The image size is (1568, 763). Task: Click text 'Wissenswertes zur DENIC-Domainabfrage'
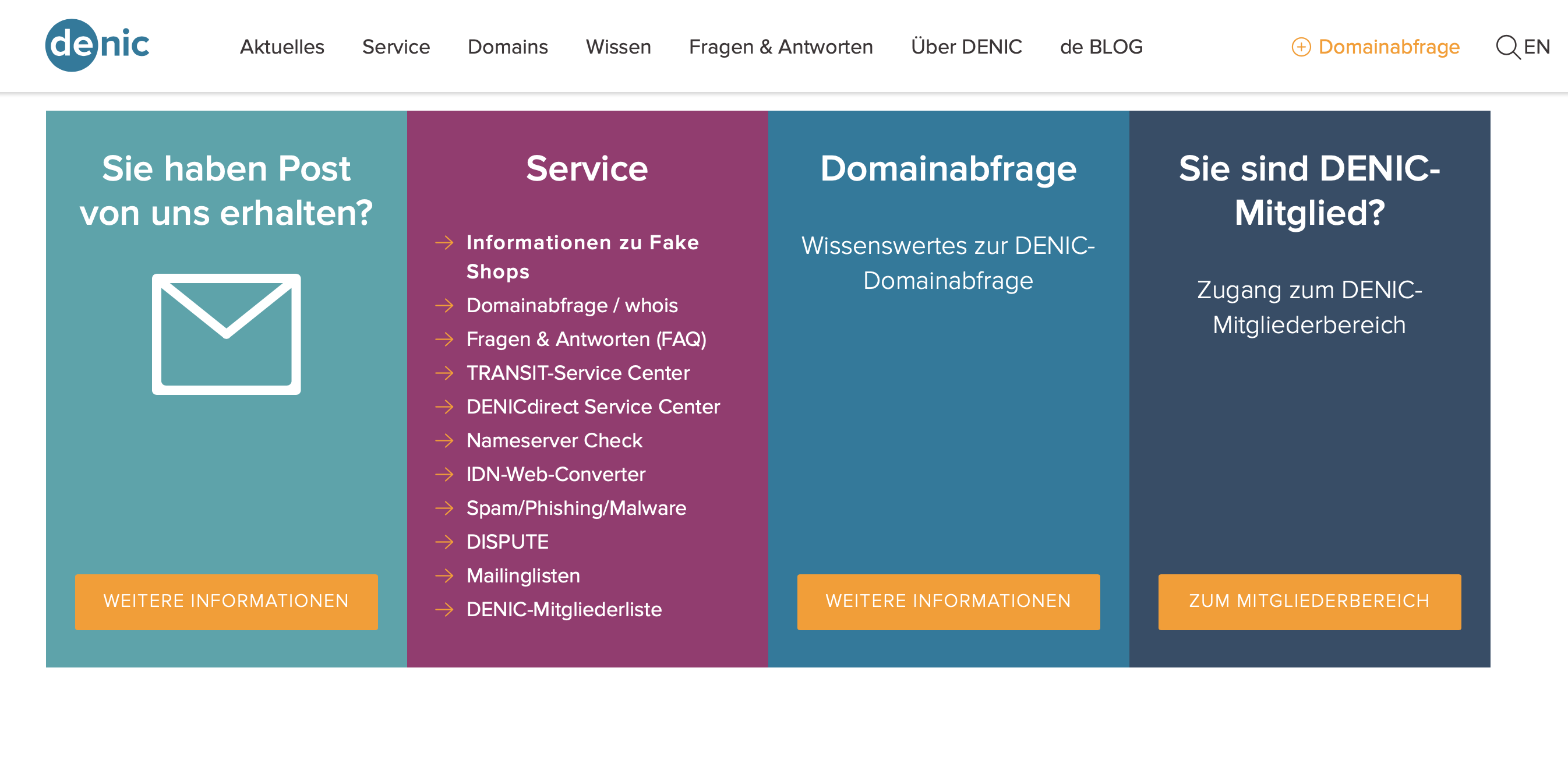[948, 263]
